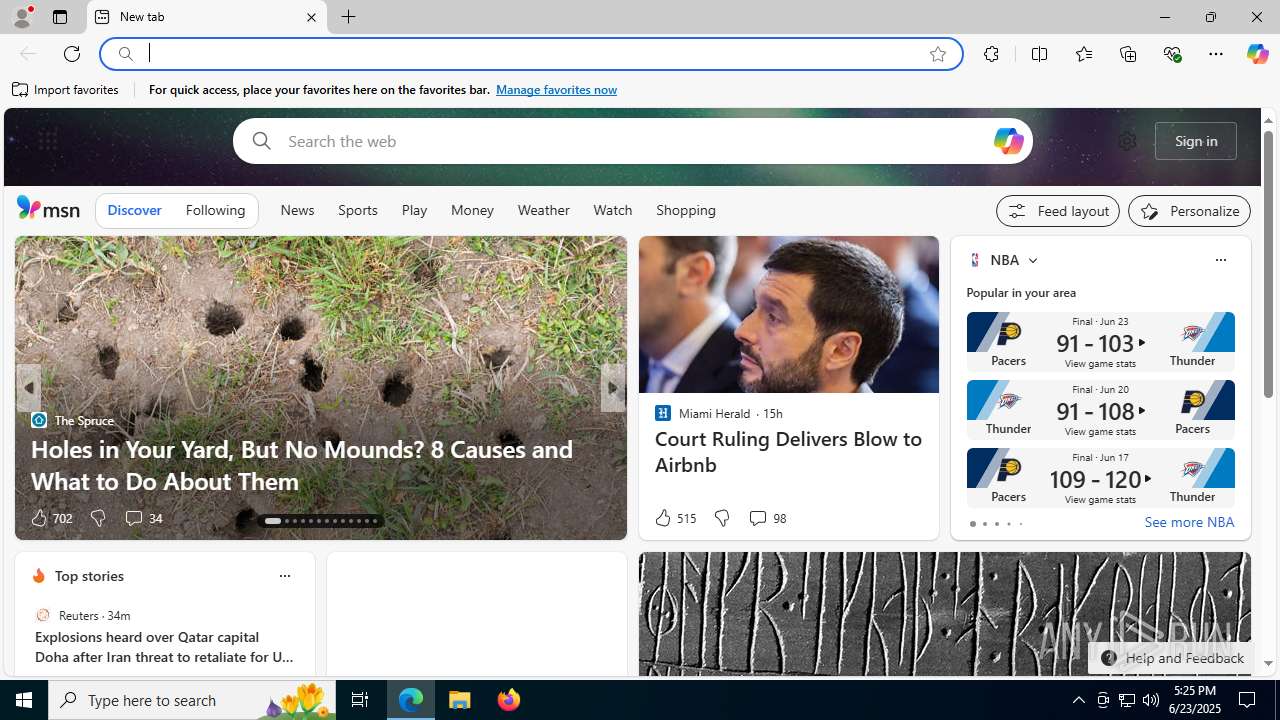1280x720 pixels.
Task: Add this page to favorites star
Action: [937, 54]
